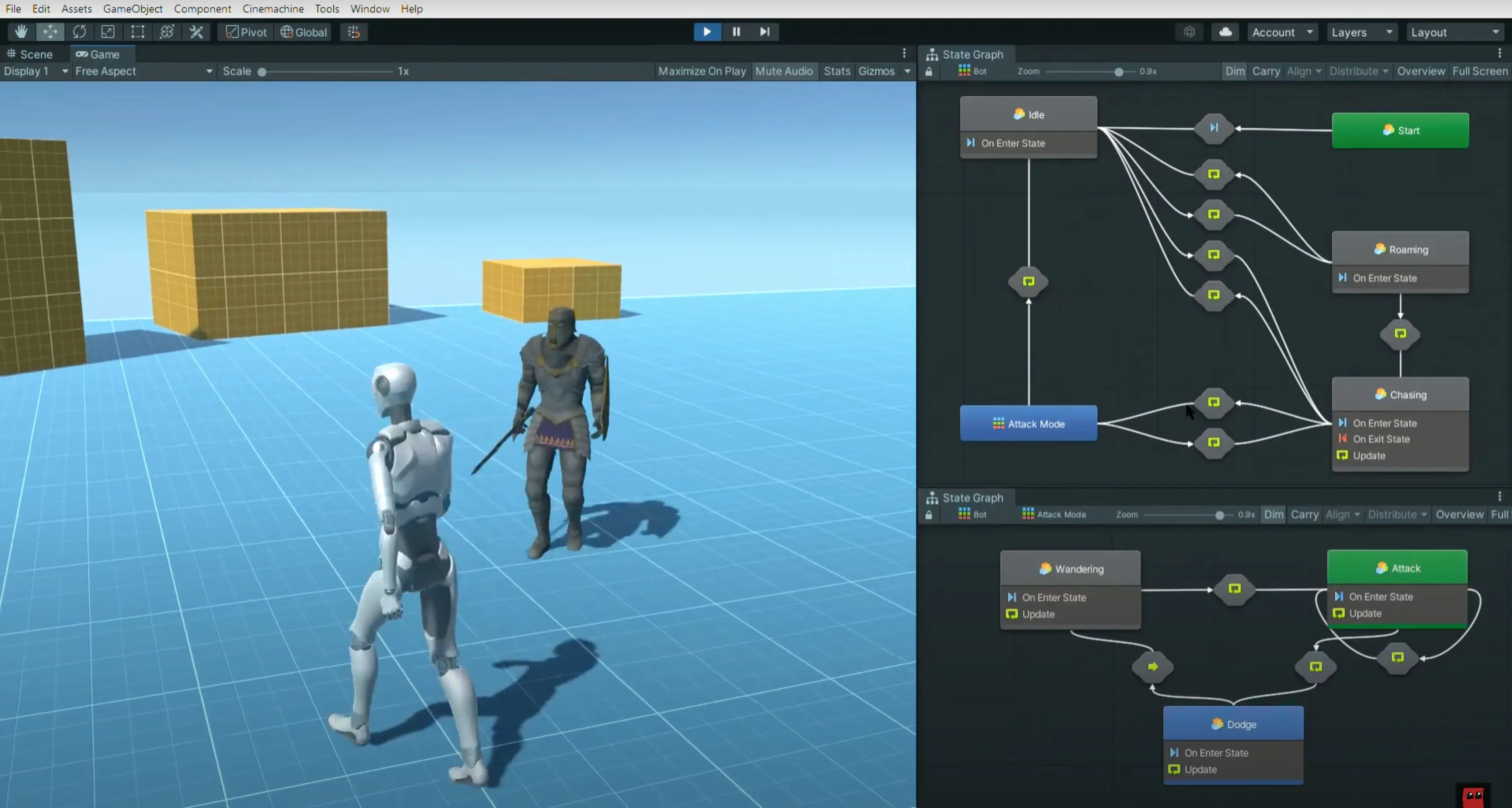Screen dimensions: 1512x808
Task: Open the Cinemachine menu
Action: click(x=273, y=9)
